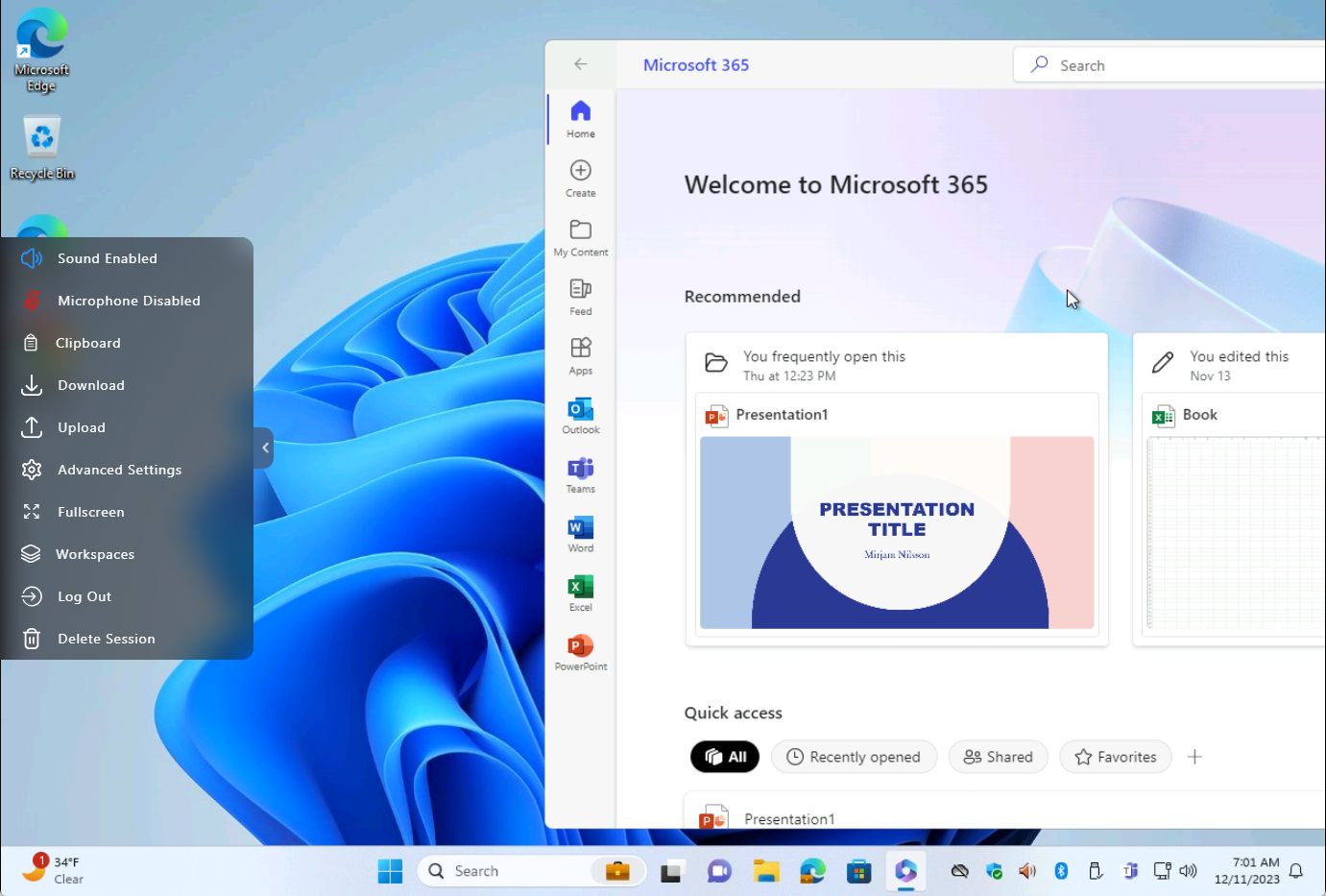The image size is (1326, 896).
Task: Toggle the Favorites filter in Quick access
Action: click(1115, 757)
